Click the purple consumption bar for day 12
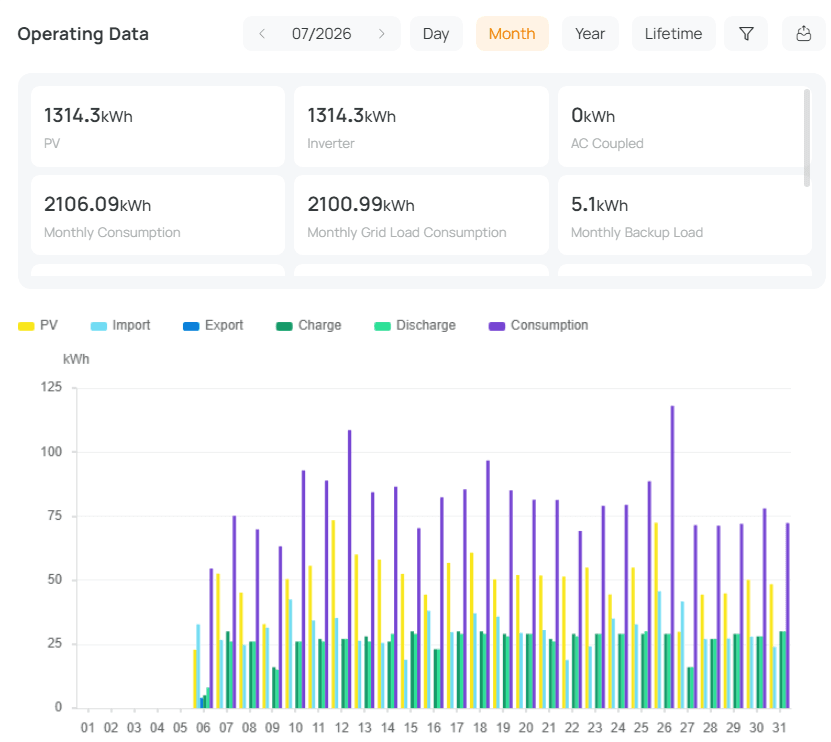 (349, 569)
